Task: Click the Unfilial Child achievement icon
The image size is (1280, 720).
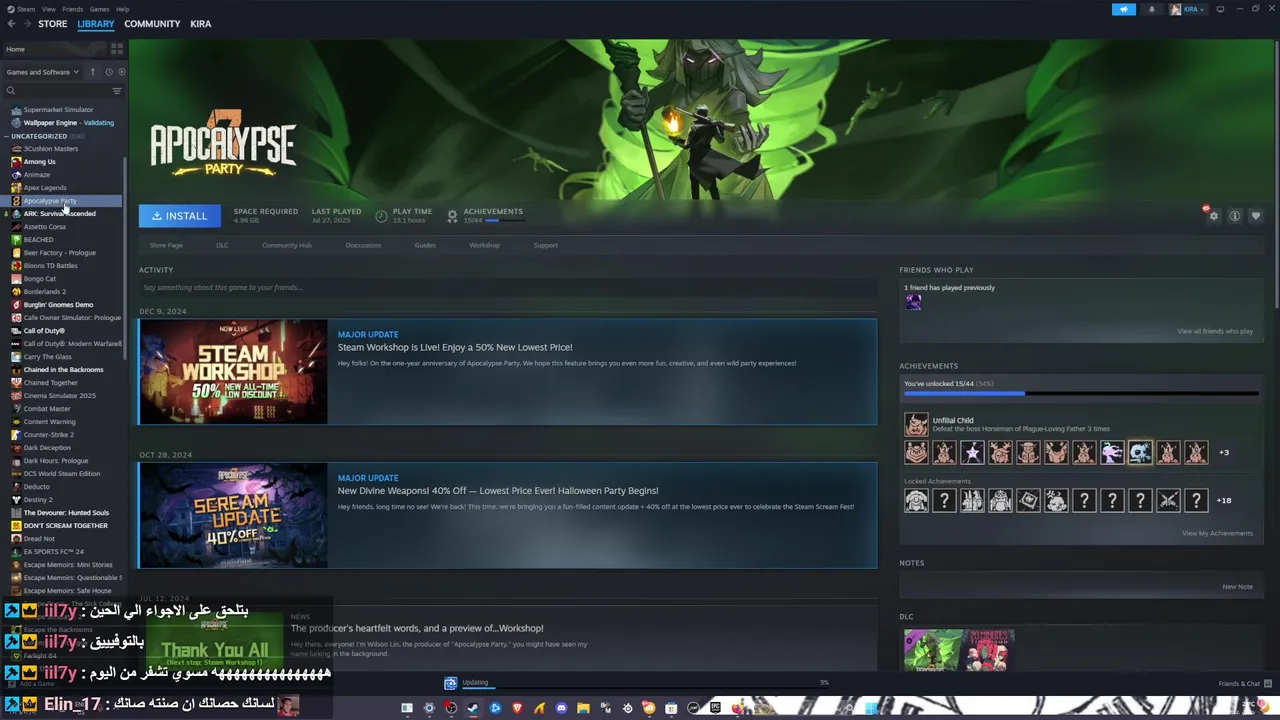Action: coord(916,424)
